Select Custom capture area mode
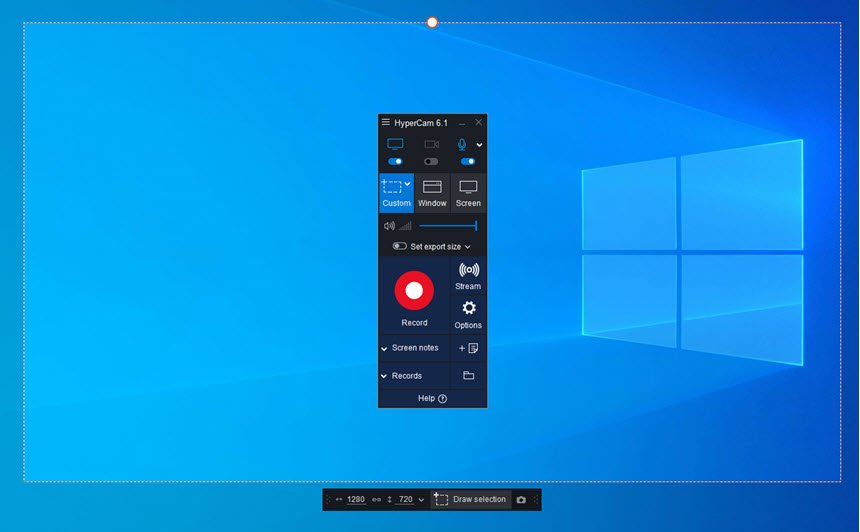This screenshot has width=860, height=532. point(396,193)
